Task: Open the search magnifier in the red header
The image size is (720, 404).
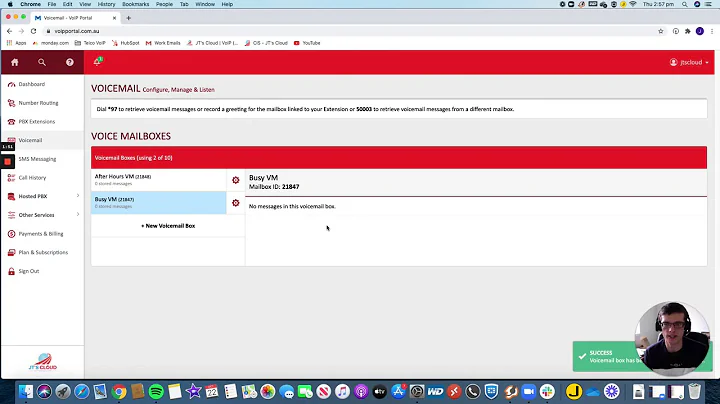Action: (x=42, y=62)
